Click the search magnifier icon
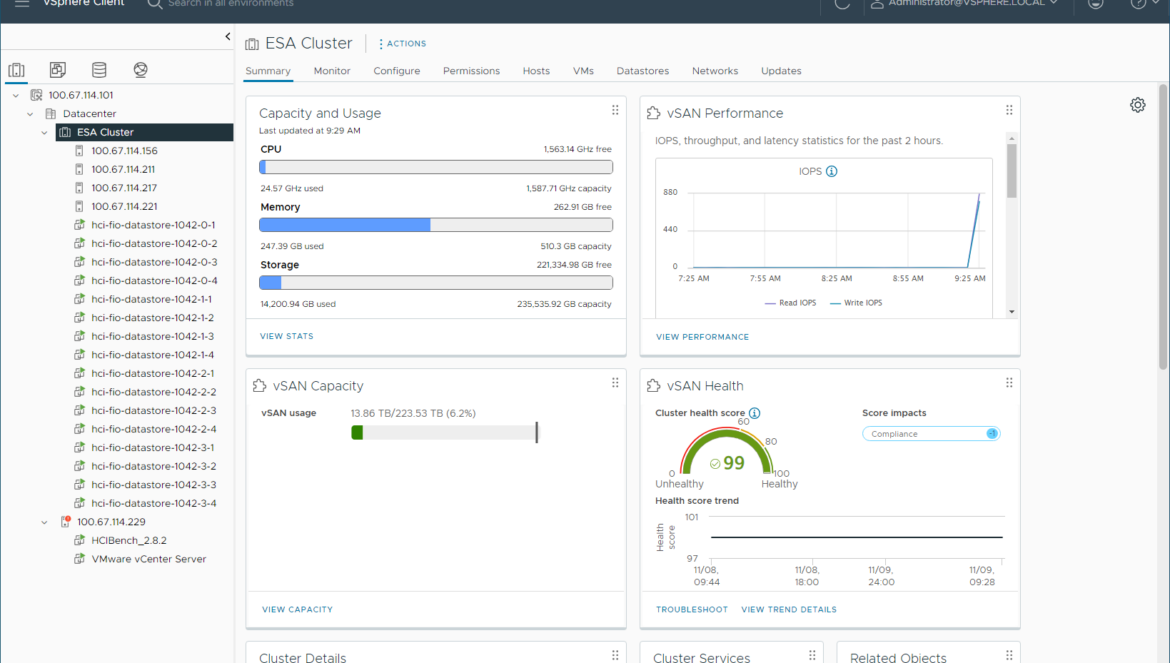This screenshot has height=663, width=1170. pos(154,4)
